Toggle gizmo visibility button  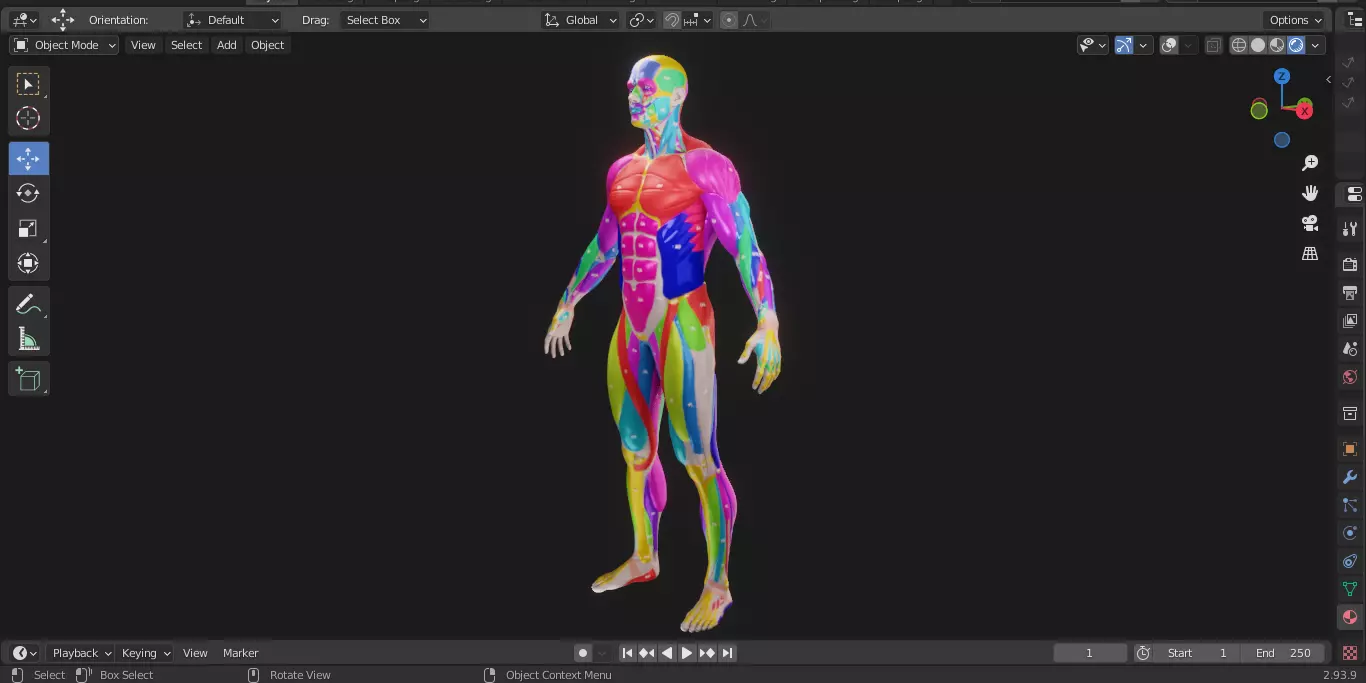pyautogui.click(x=1124, y=45)
